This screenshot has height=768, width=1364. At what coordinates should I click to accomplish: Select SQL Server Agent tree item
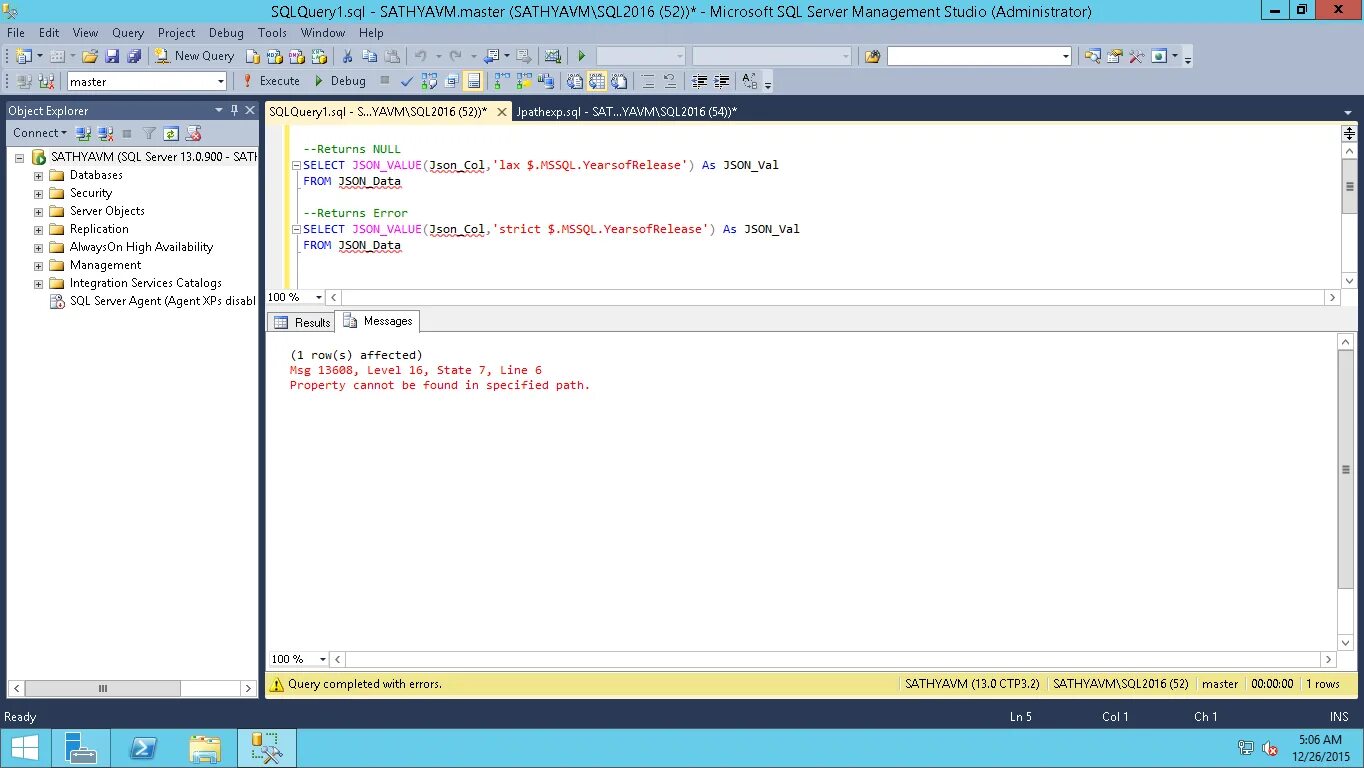pos(153,301)
